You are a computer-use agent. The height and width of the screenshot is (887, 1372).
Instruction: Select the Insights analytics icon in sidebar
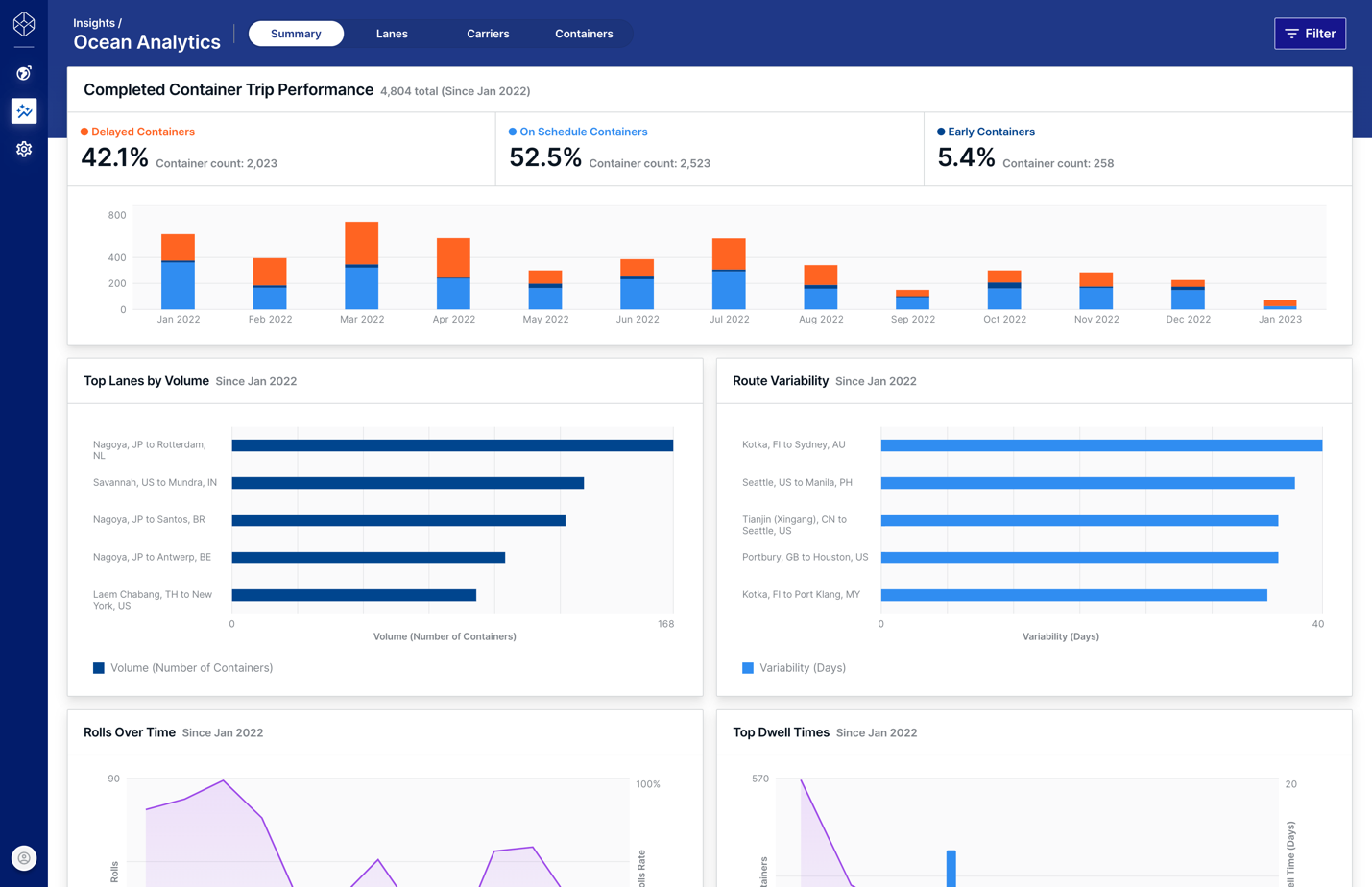[x=24, y=111]
